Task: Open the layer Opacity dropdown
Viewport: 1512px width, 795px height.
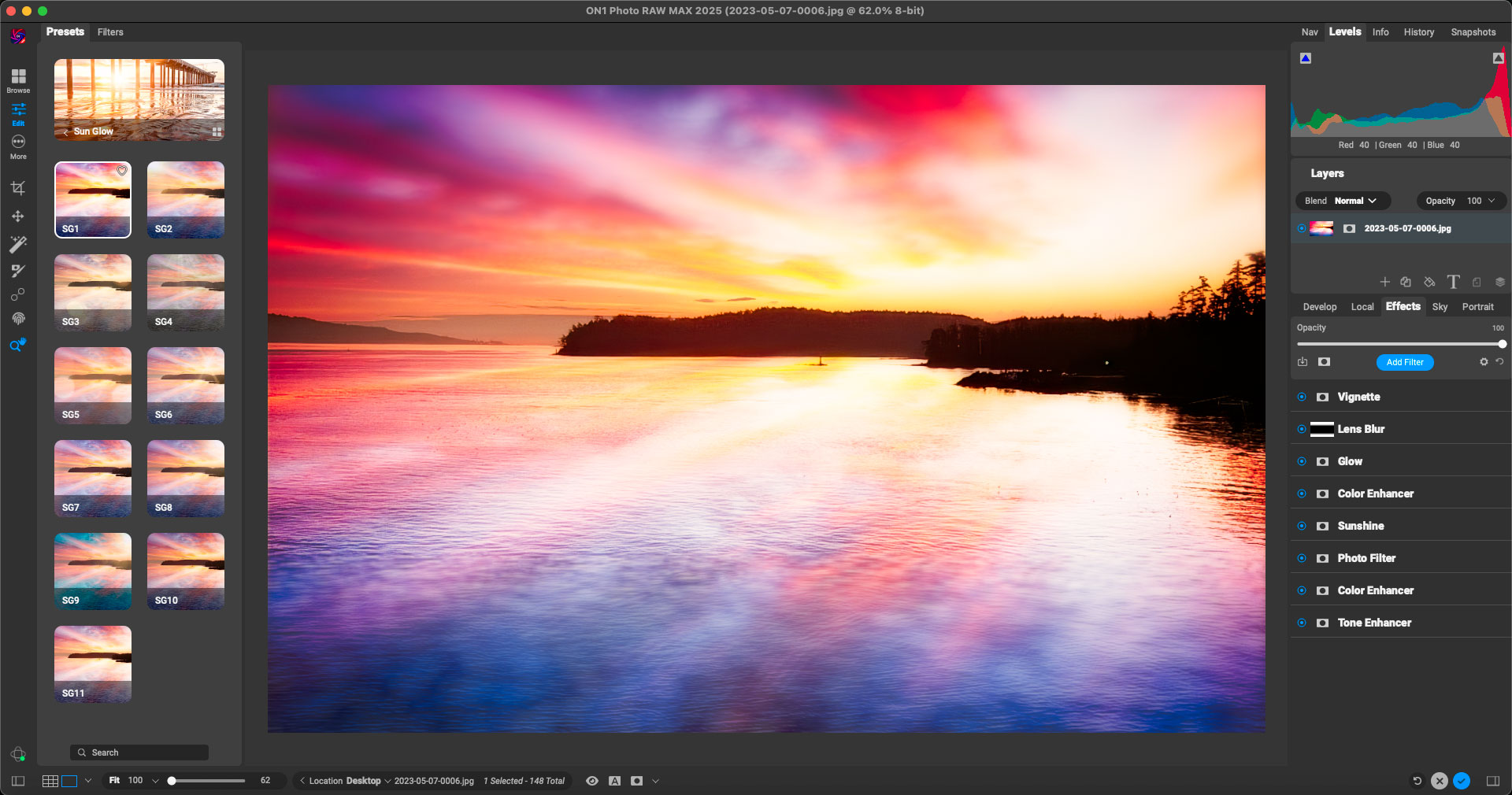Action: 1491,201
